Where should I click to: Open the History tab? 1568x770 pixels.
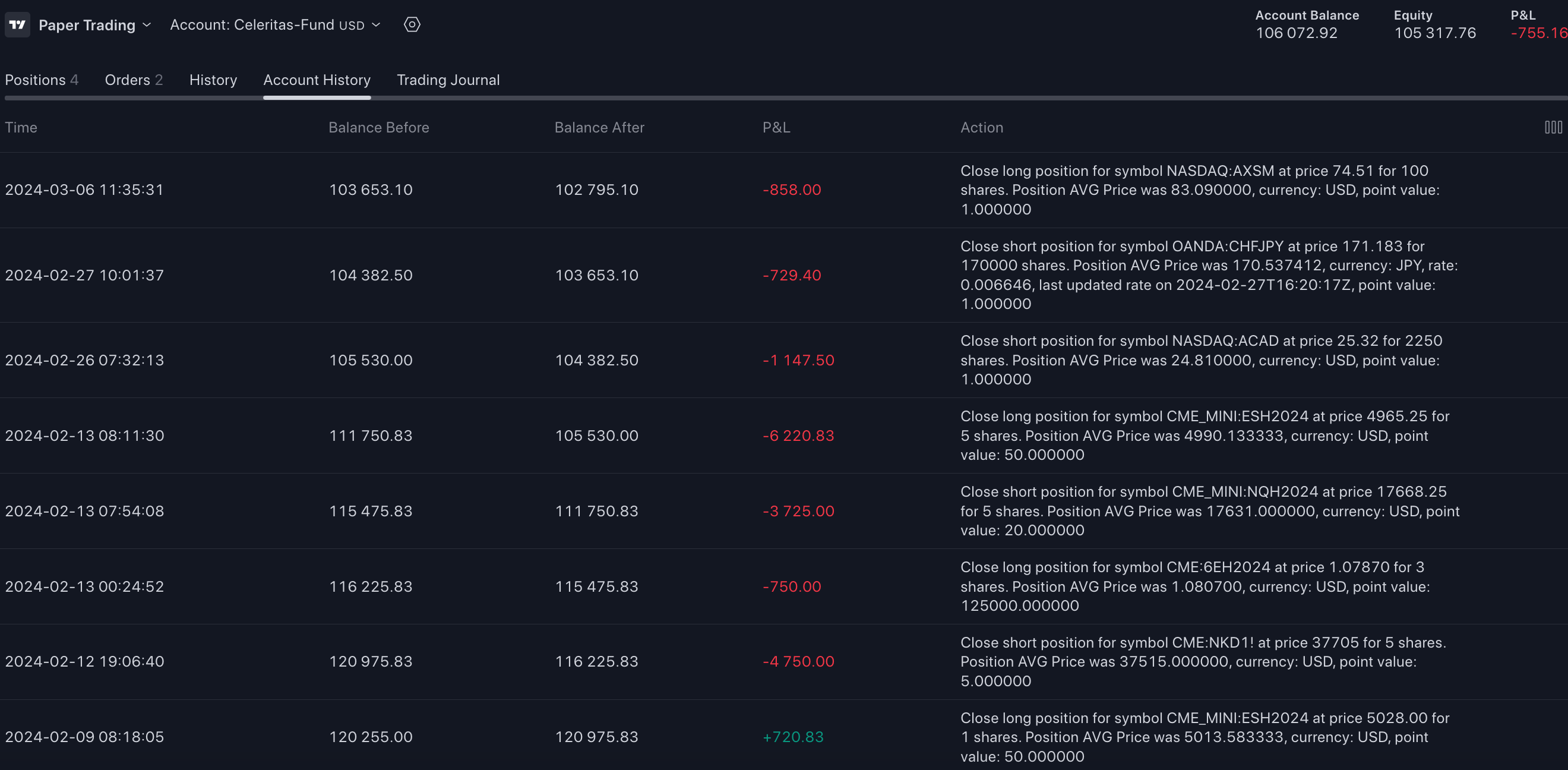pyautogui.click(x=213, y=80)
